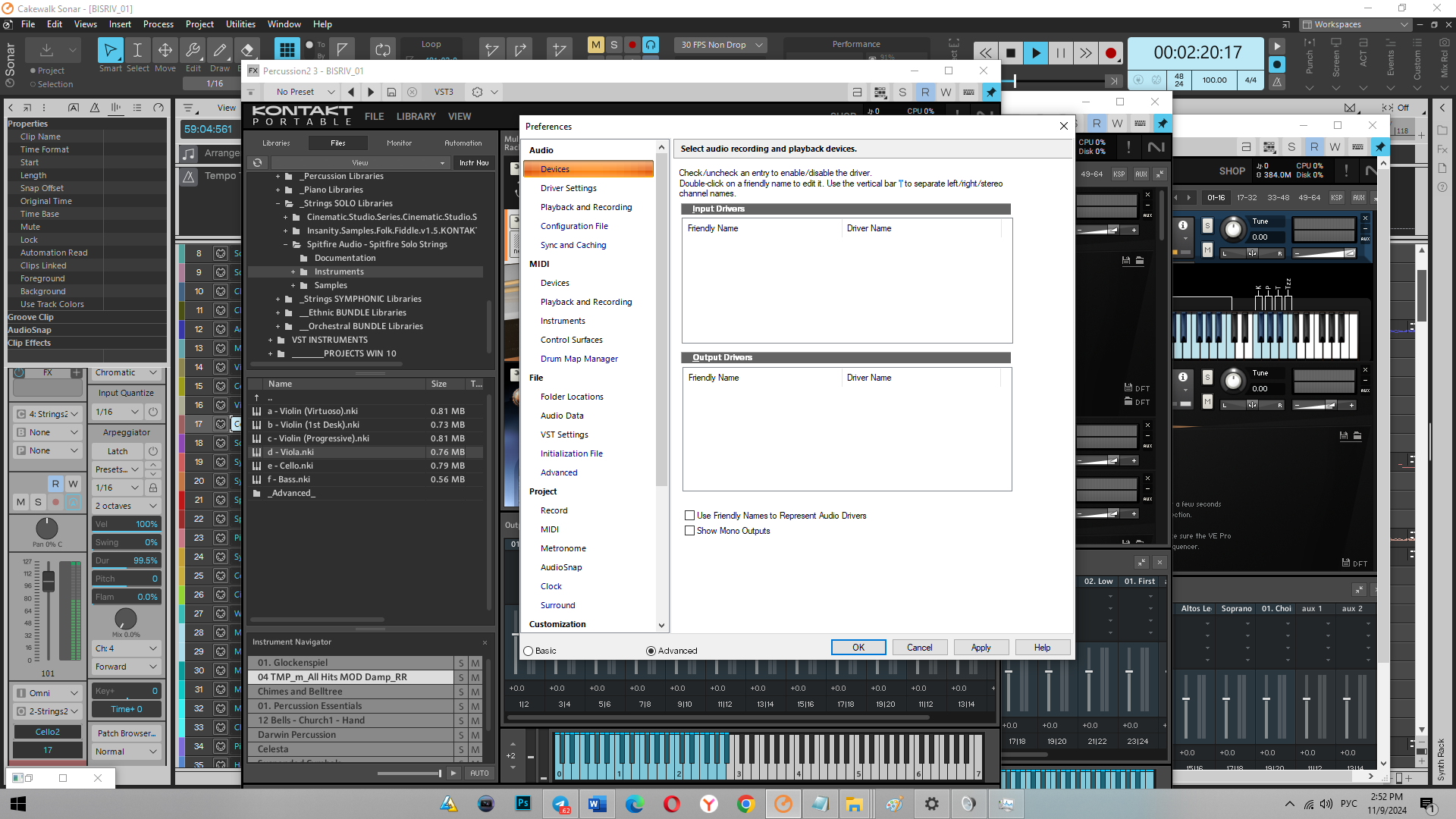
Task: Activate the Move tool
Action: pyautogui.click(x=165, y=51)
